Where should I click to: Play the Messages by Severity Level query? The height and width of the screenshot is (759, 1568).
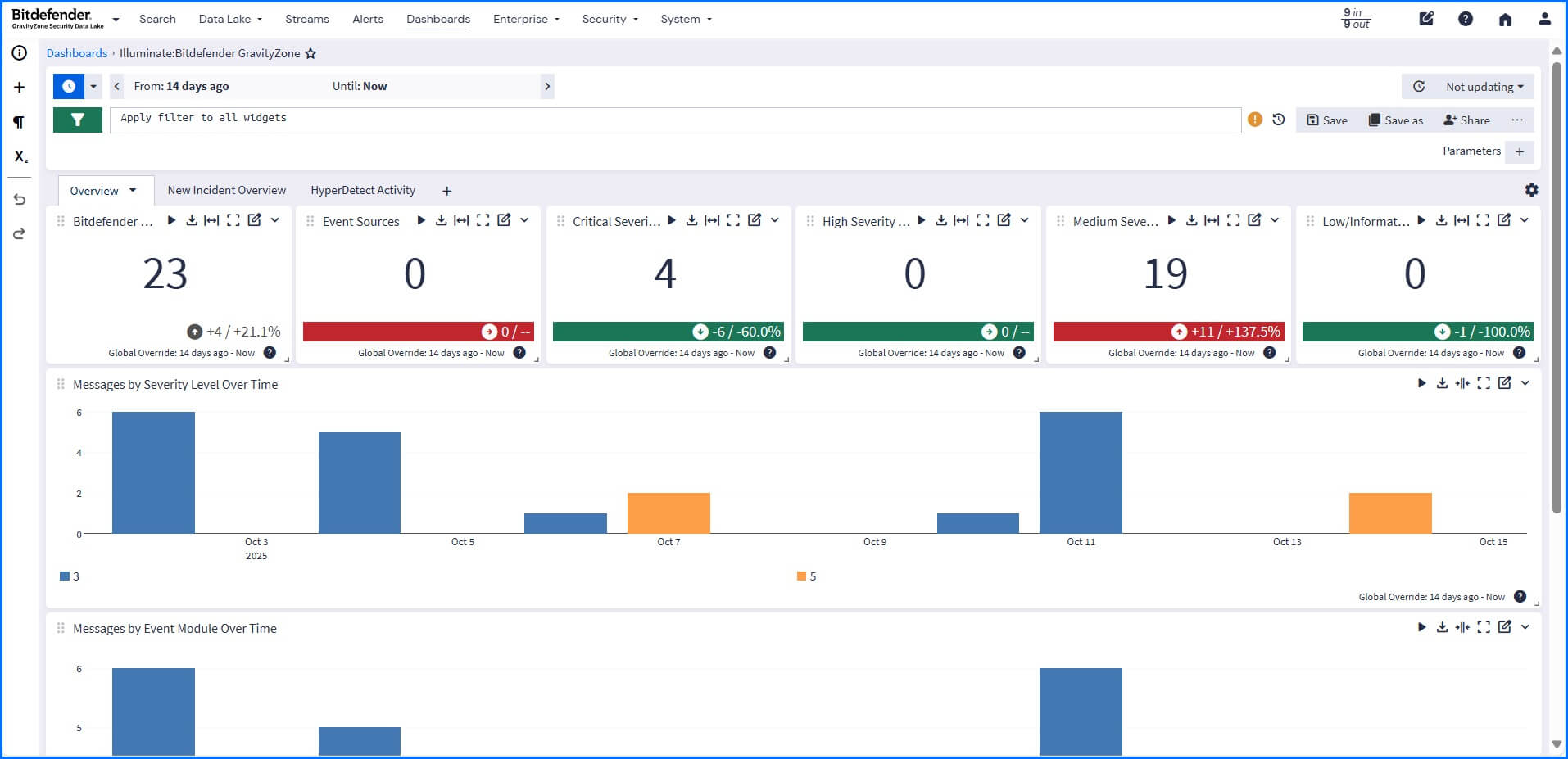(x=1423, y=382)
